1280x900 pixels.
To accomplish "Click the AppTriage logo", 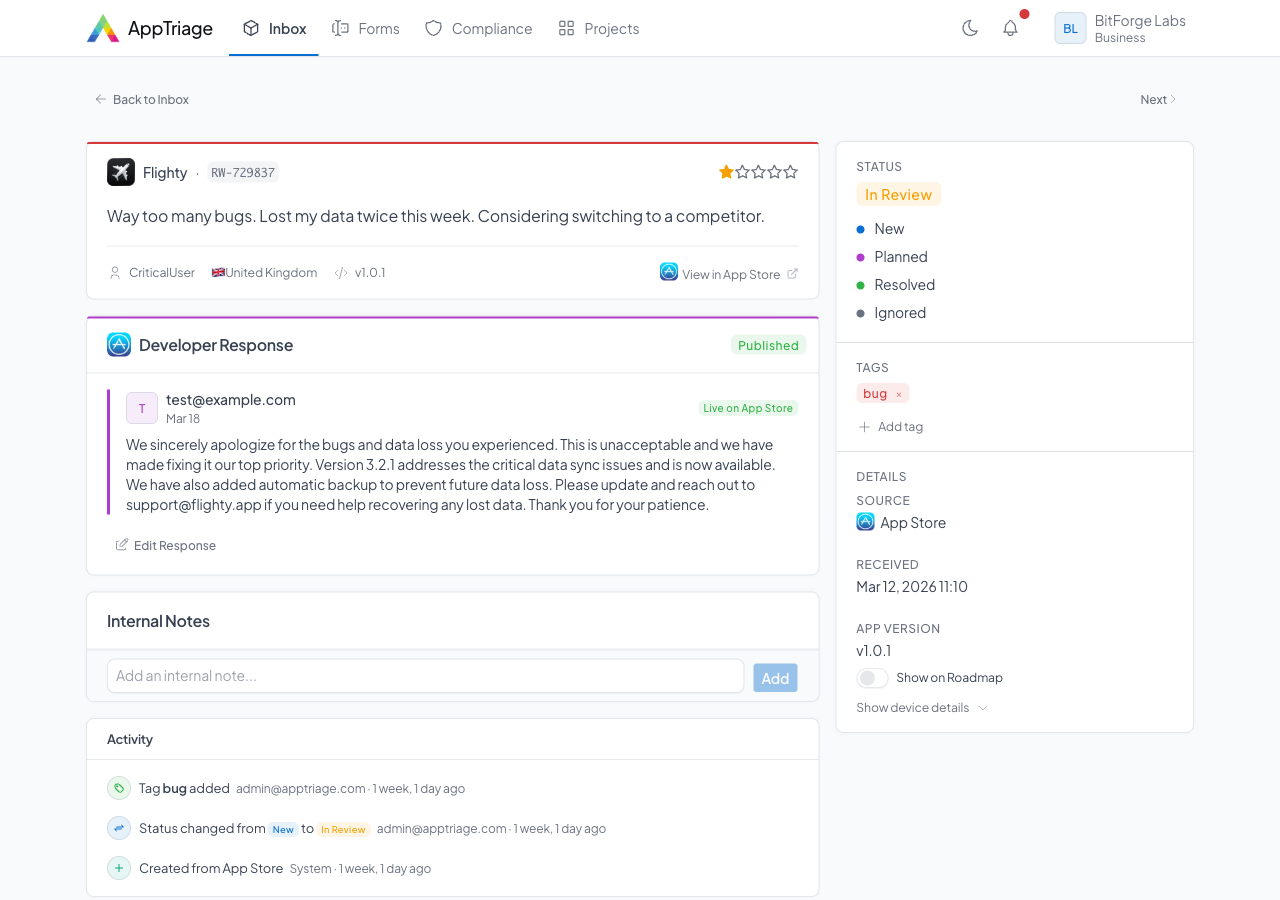I will 150,28.
